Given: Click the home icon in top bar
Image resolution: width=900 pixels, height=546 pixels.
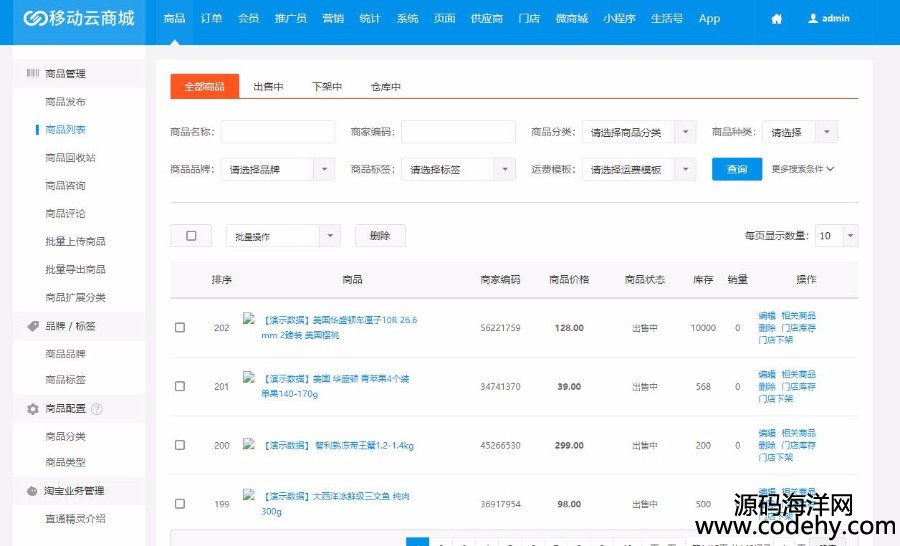Looking at the screenshot, I should [x=777, y=19].
